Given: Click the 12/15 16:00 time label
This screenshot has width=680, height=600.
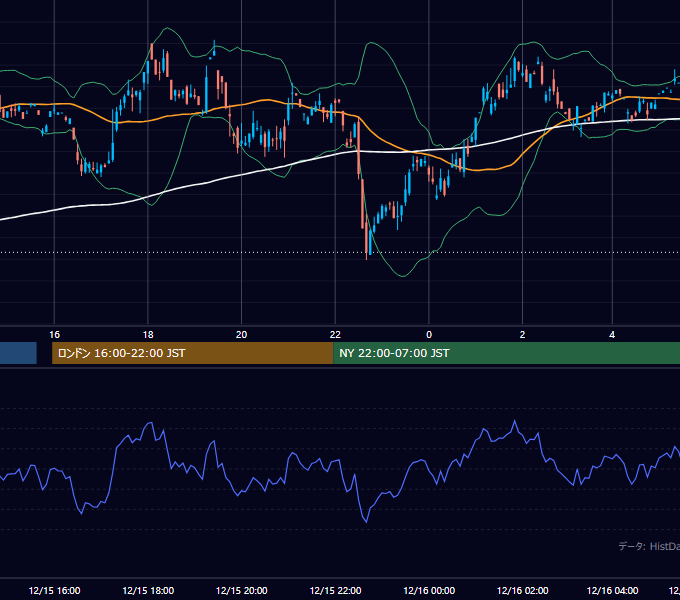Looking at the screenshot, I should coord(54,590).
